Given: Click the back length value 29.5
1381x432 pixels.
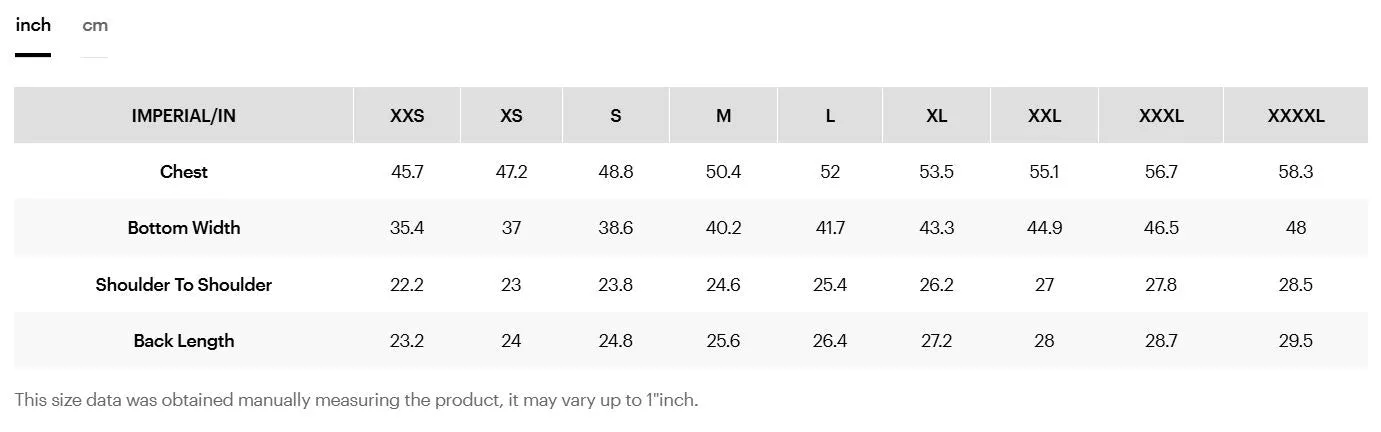Looking at the screenshot, I should click(x=1296, y=341).
